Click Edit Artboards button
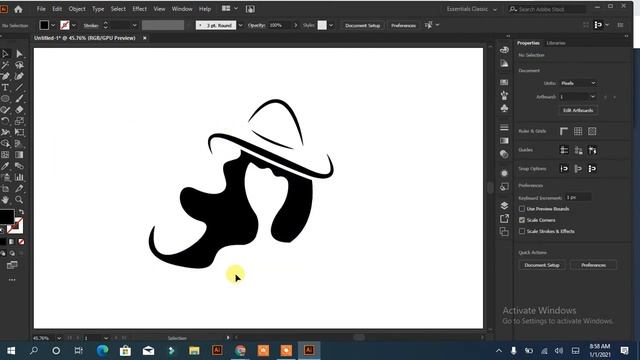This screenshot has height=360, width=640. point(578,110)
